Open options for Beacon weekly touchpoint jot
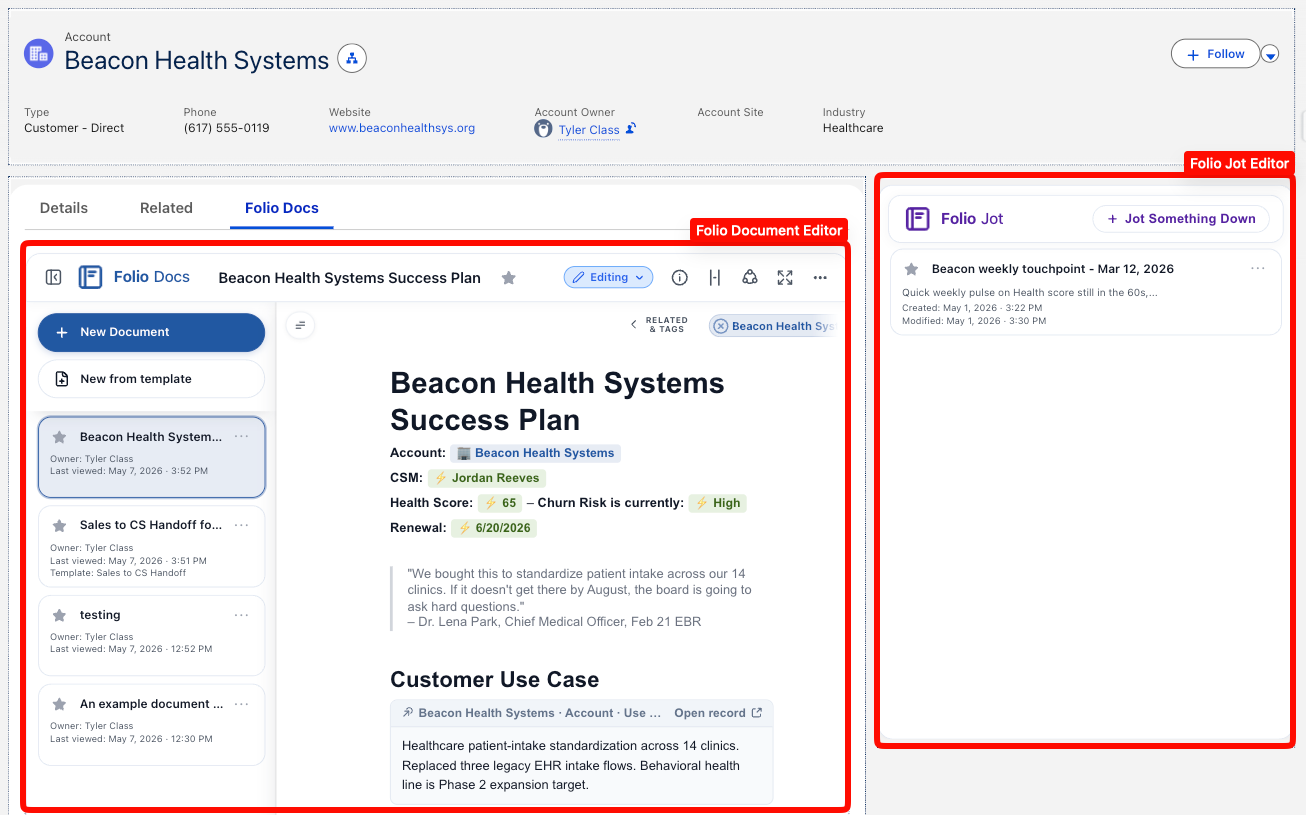Image resolution: width=1306 pixels, height=815 pixels. pos(1258,268)
